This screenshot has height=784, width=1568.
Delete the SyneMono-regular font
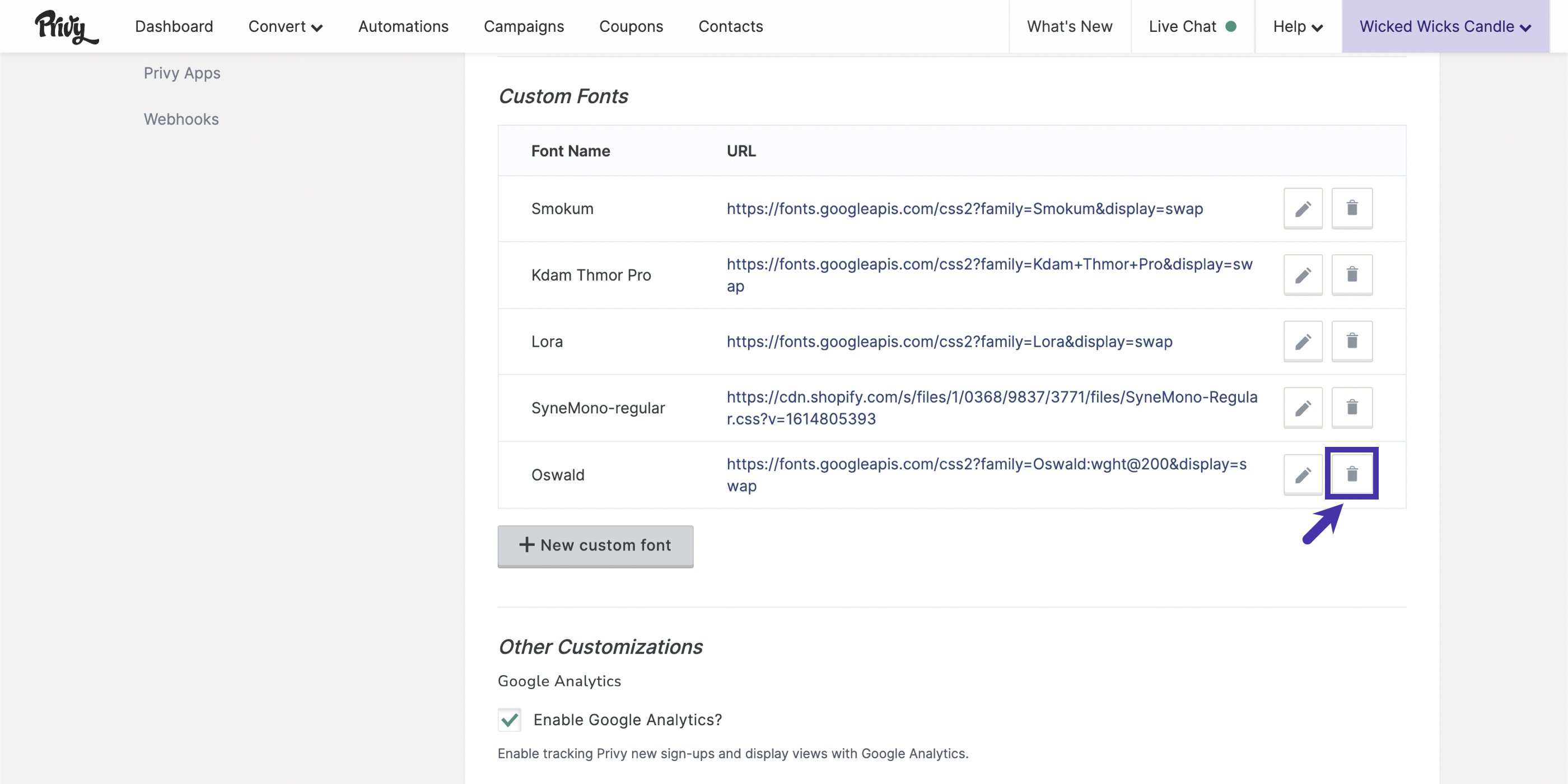point(1352,408)
